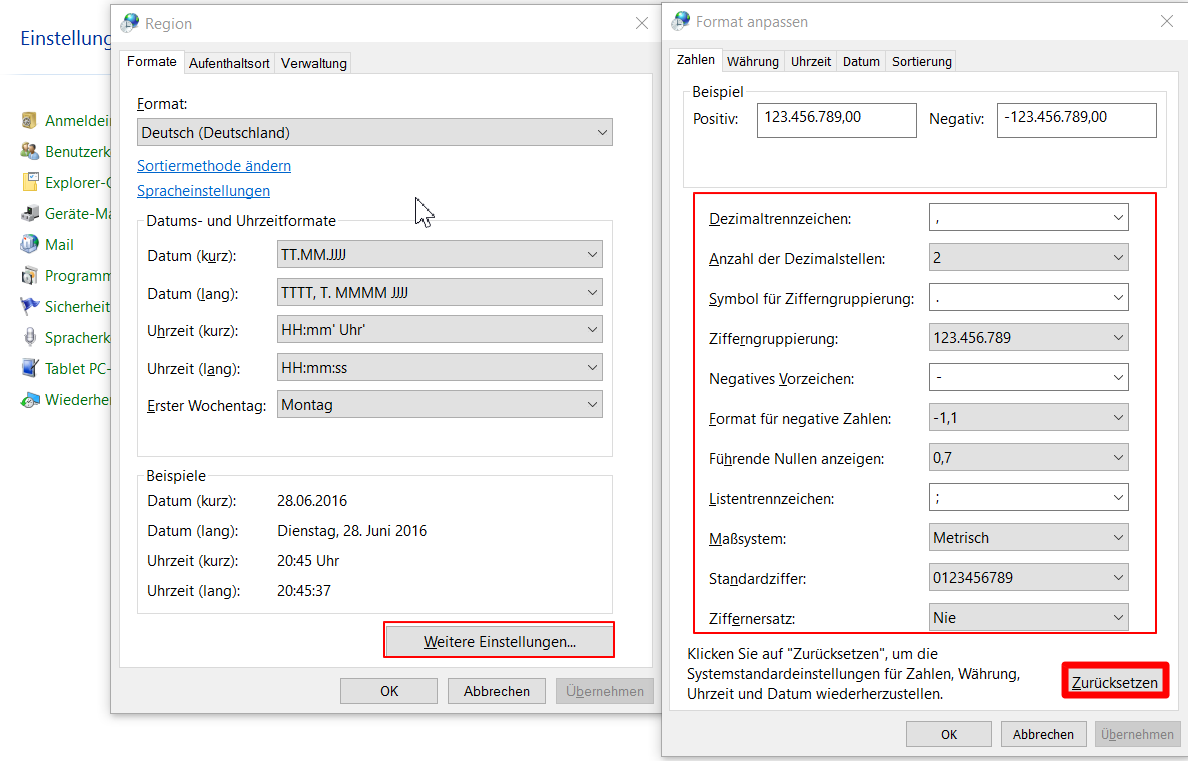Open the Ziffernersatz dropdown
1188x761 pixels.
point(1028,618)
